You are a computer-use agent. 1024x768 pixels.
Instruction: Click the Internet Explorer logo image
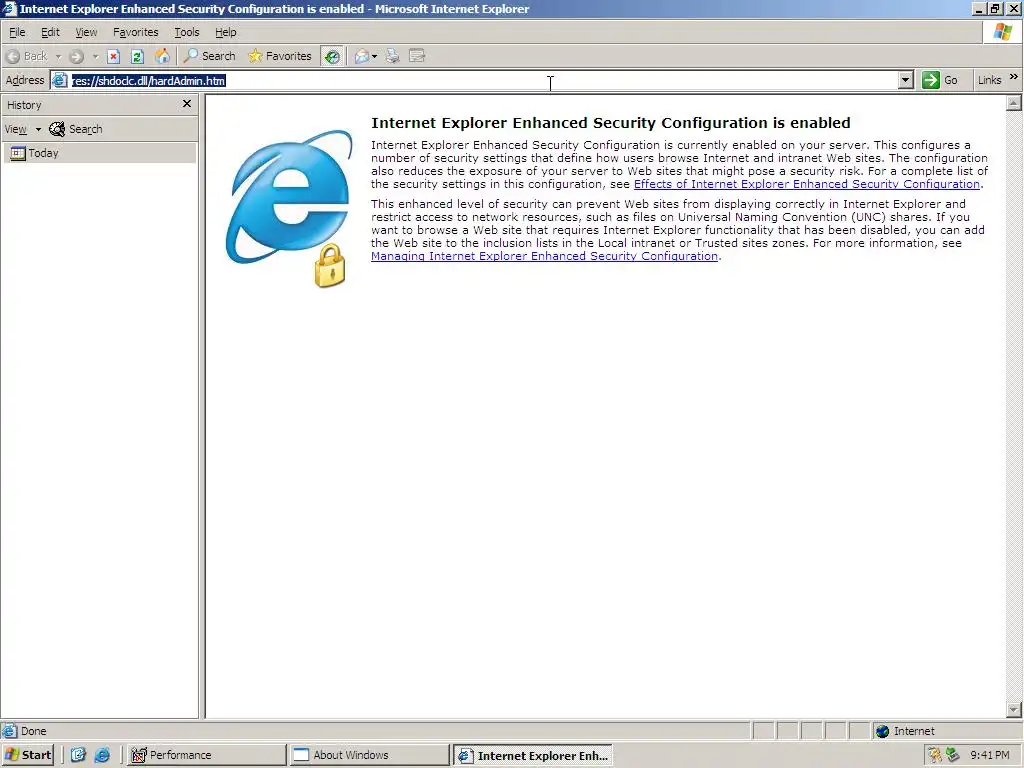289,208
